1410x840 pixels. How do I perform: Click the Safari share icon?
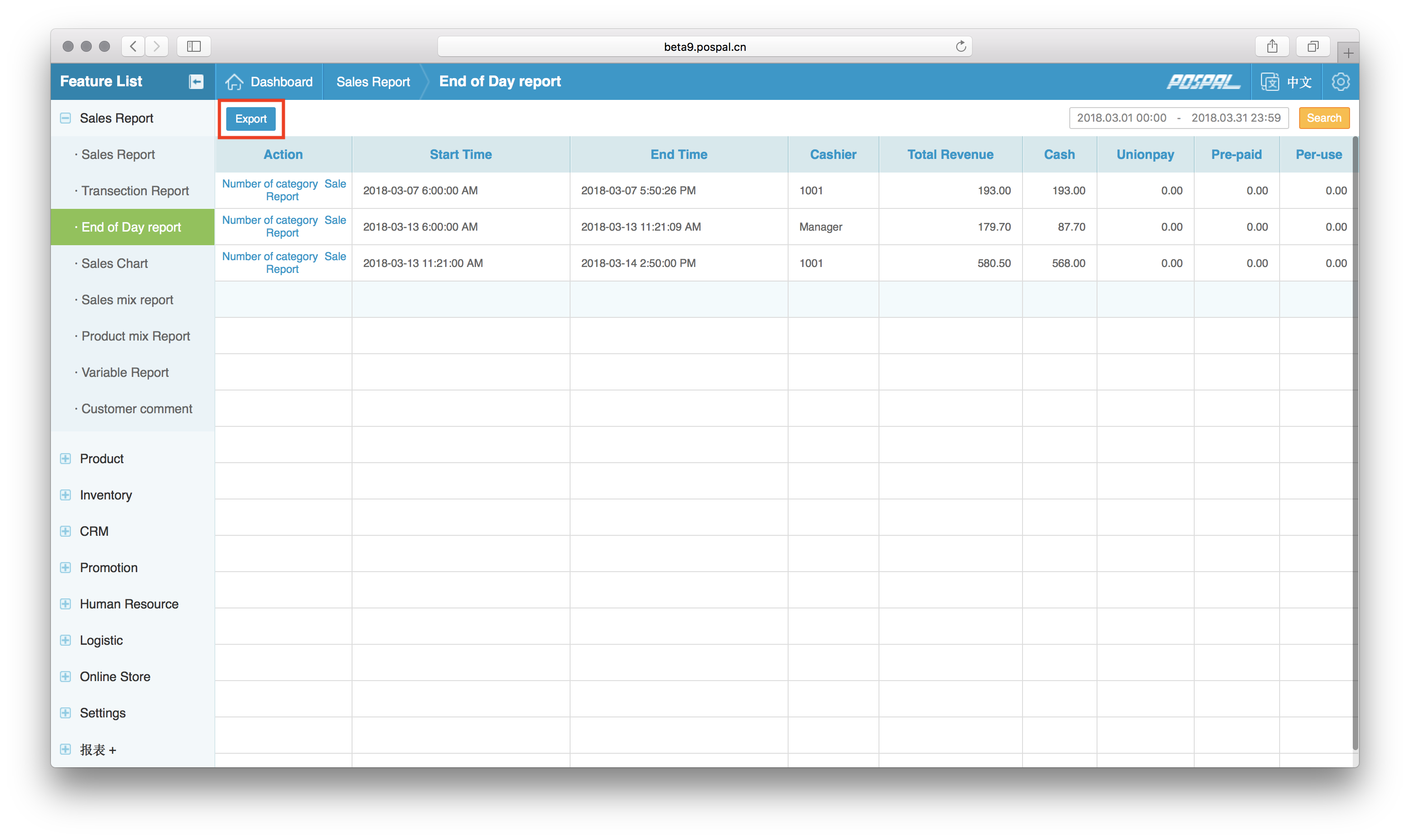[x=1272, y=46]
